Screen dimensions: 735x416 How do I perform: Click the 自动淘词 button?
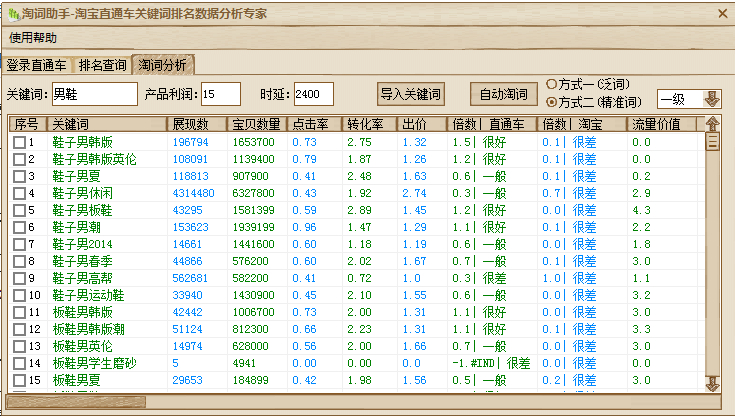pyautogui.click(x=503, y=94)
